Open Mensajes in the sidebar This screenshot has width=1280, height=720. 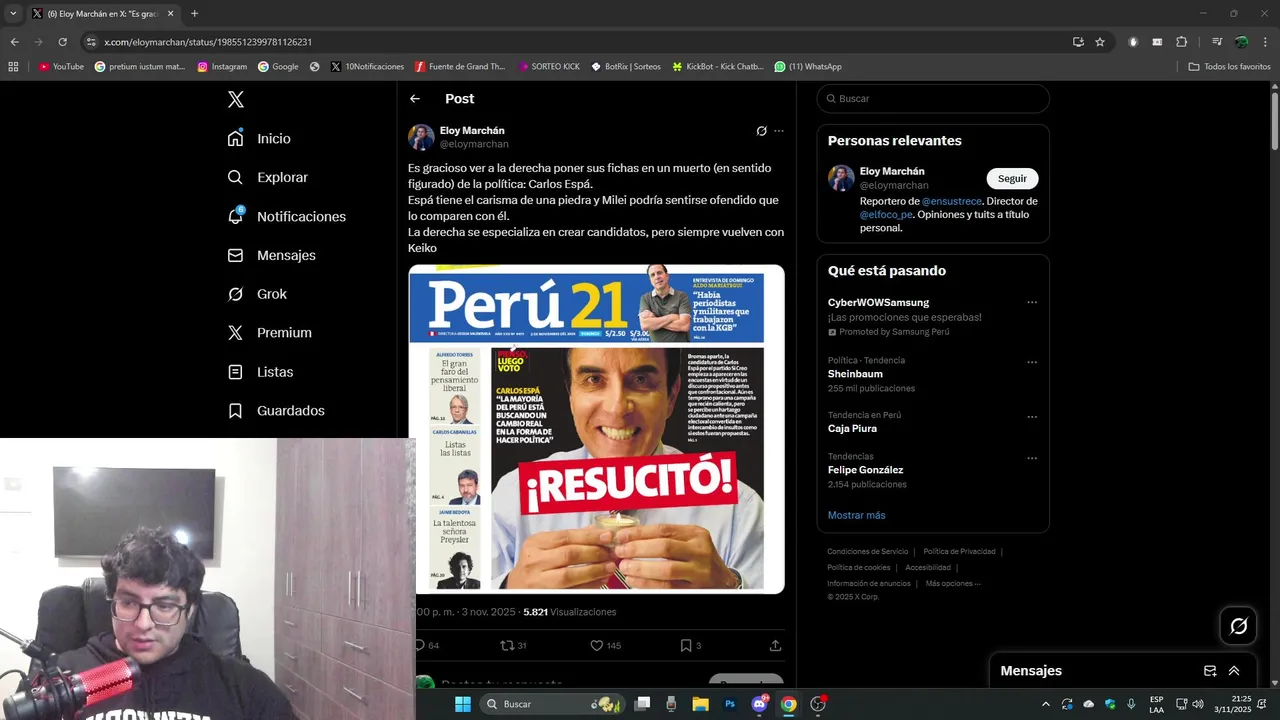tap(271, 255)
